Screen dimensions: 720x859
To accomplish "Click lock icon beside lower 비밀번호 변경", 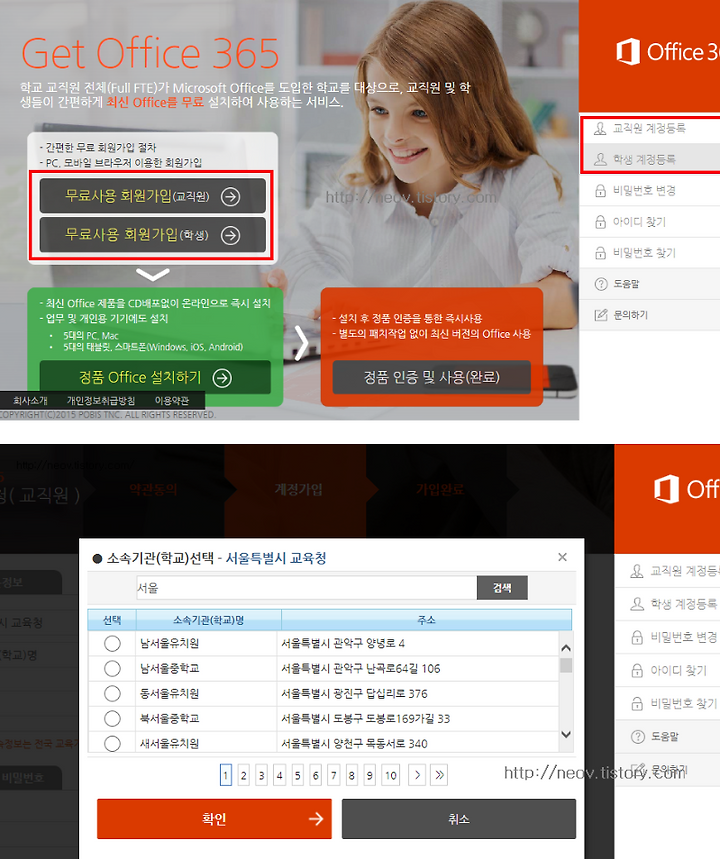I will [x=637, y=637].
